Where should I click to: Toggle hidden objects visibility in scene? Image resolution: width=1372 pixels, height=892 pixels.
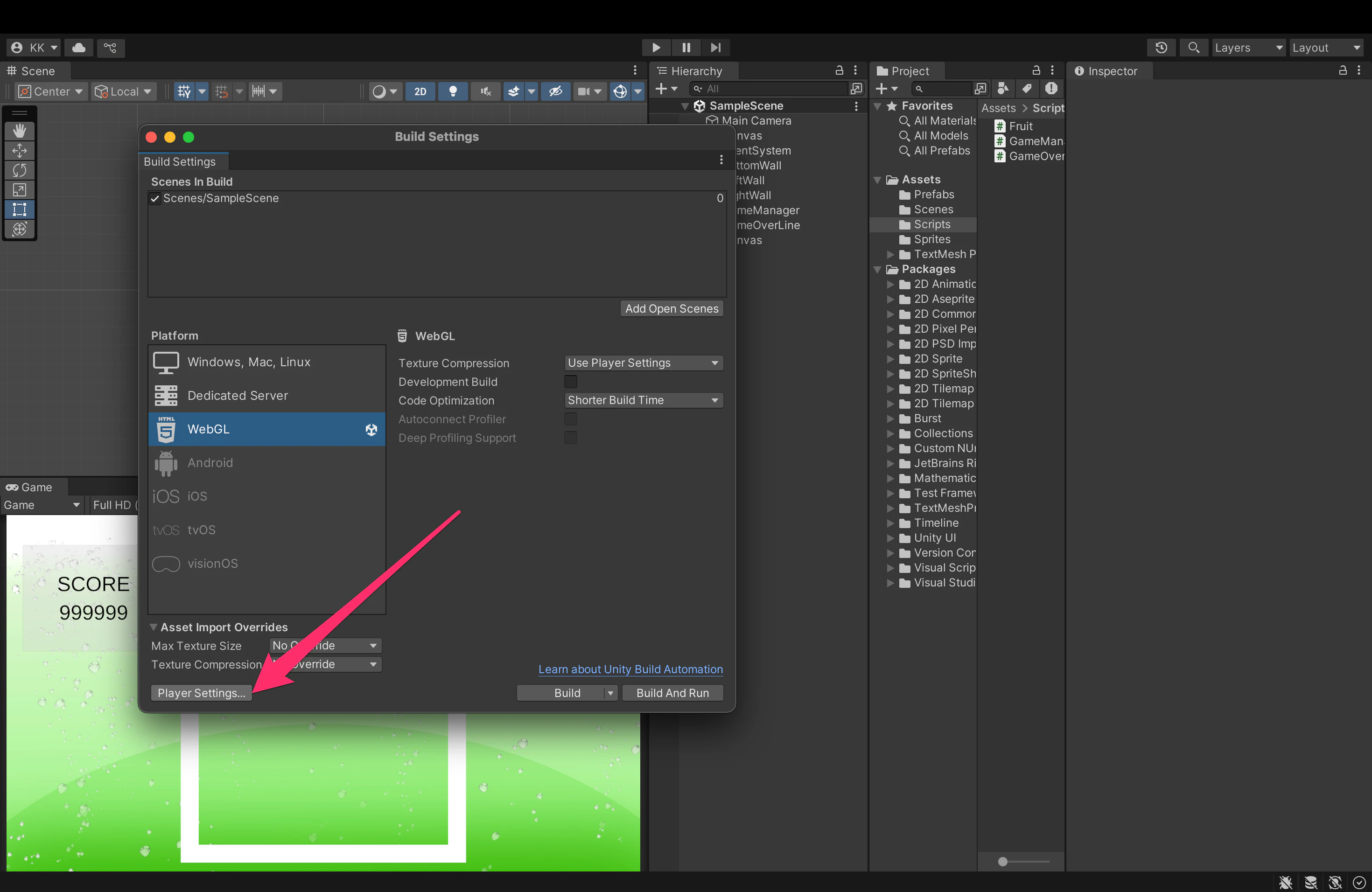(x=556, y=91)
